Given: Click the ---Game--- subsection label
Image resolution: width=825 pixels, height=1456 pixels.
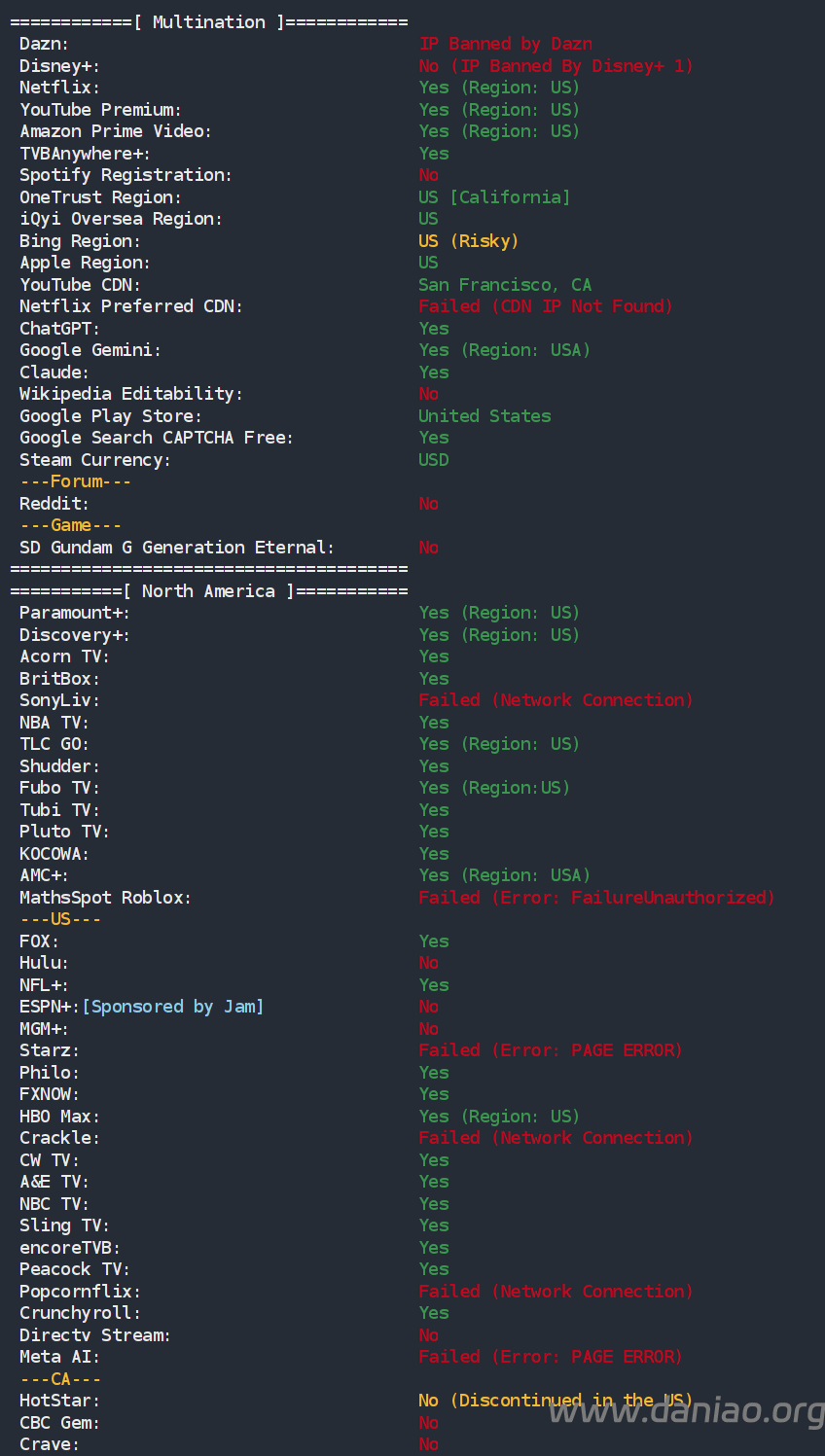Looking at the screenshot, I should point(70,525).
